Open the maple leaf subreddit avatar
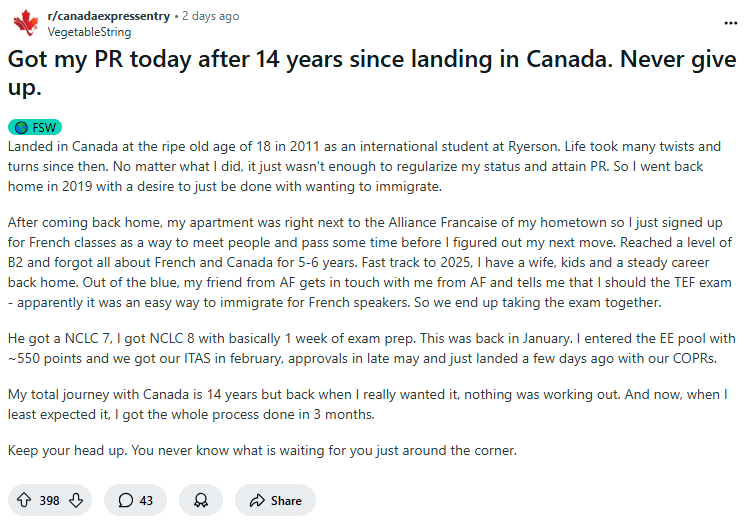 (x=25, y=23)
